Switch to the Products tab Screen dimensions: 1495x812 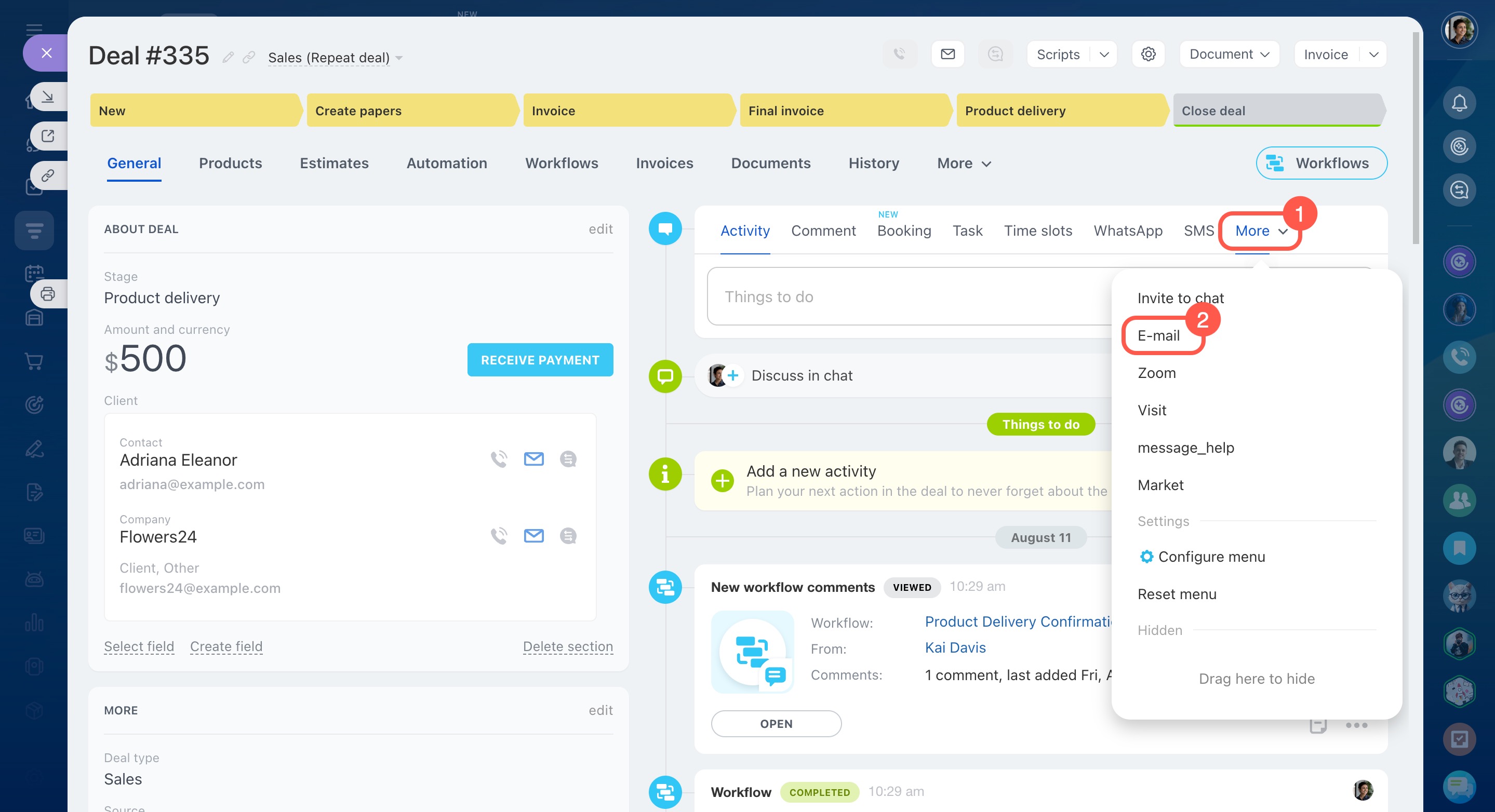tap(230, 164)
